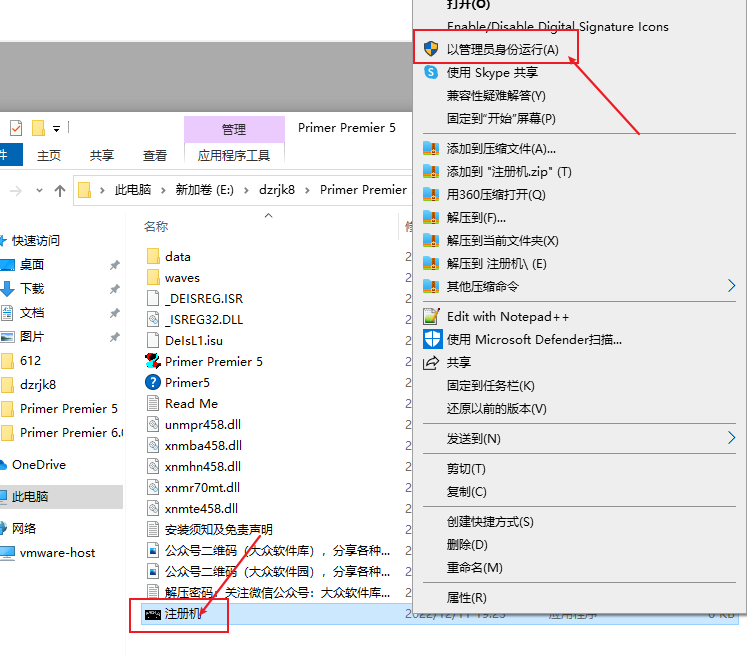747x657 pixels.
Task: Click the 共享 share context entry
Action: pyautogui.click(x=458, y=363)
